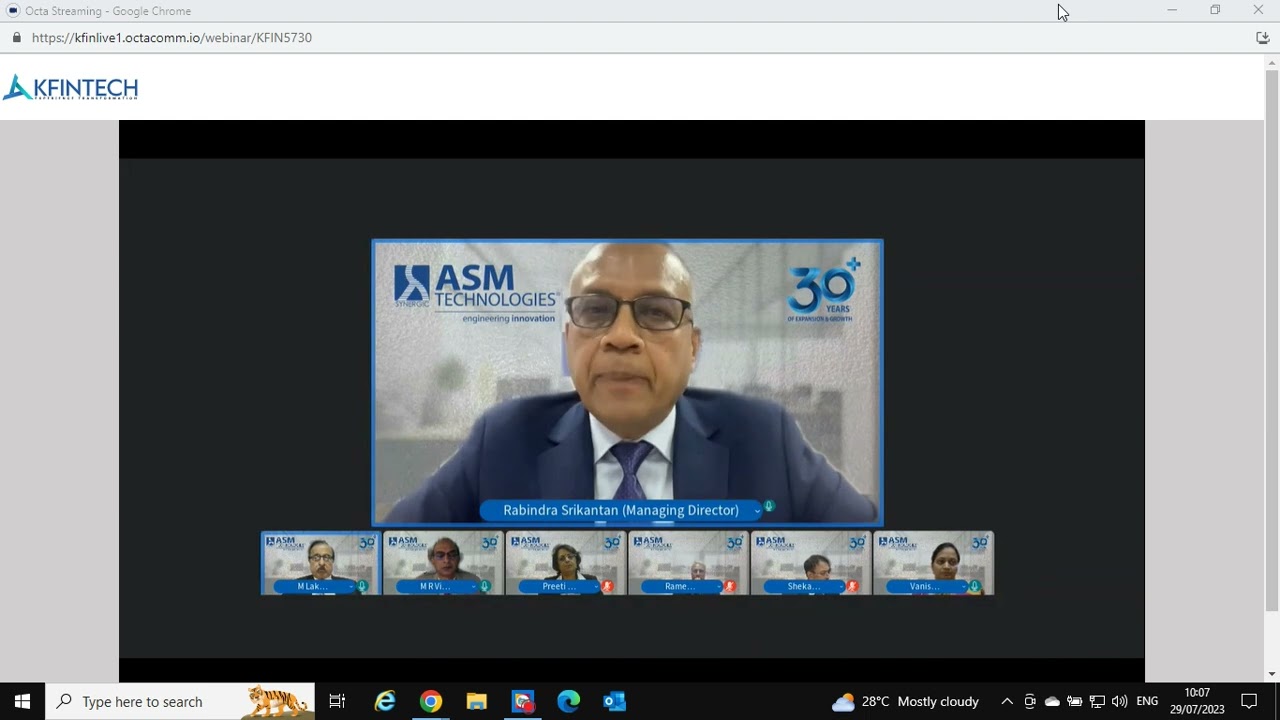Click the scrollbar up arrow
Screen dimensions: 1280x720
click(1272, 62)
